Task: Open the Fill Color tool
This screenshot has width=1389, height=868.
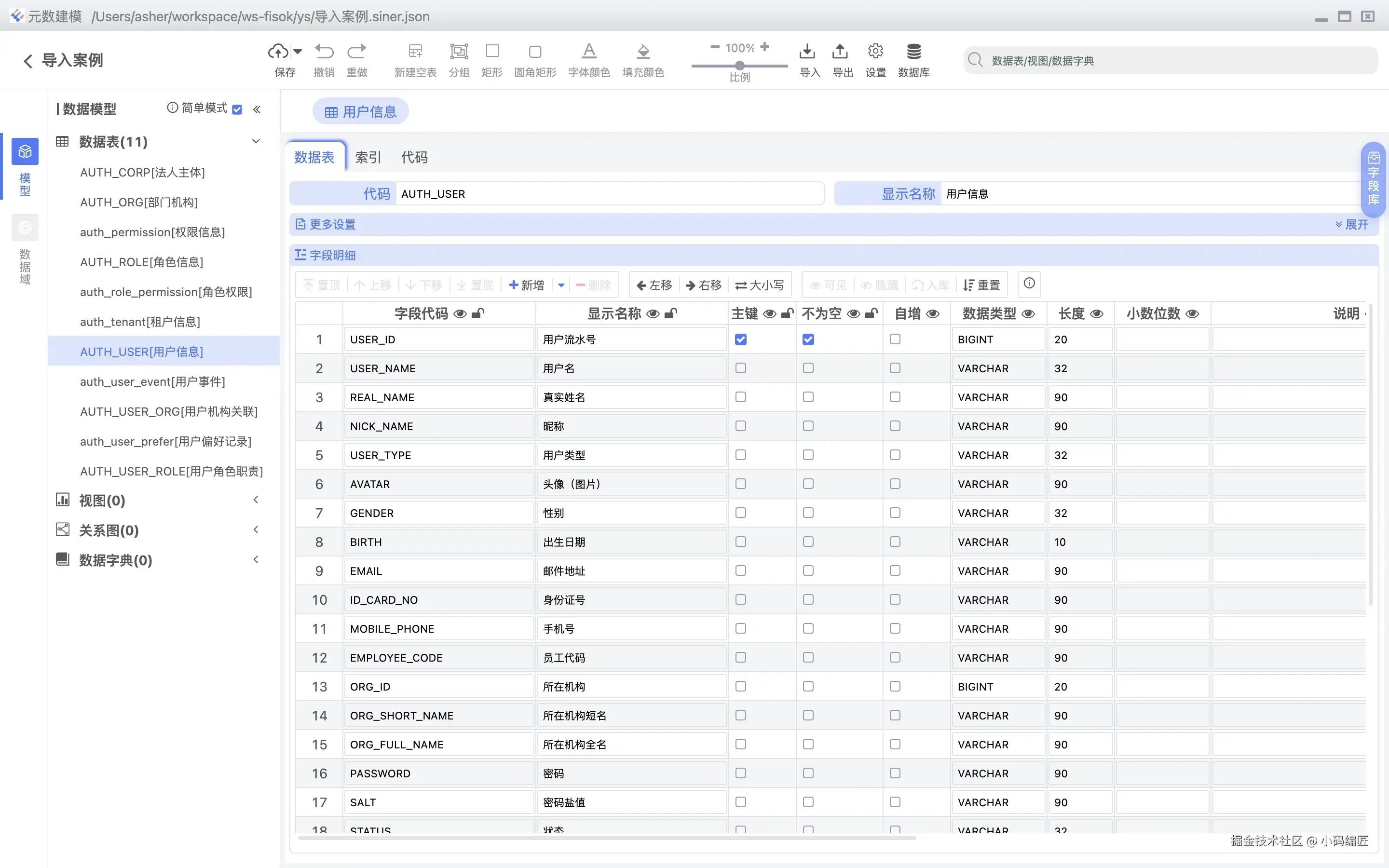Action: (x=643, y=52)
